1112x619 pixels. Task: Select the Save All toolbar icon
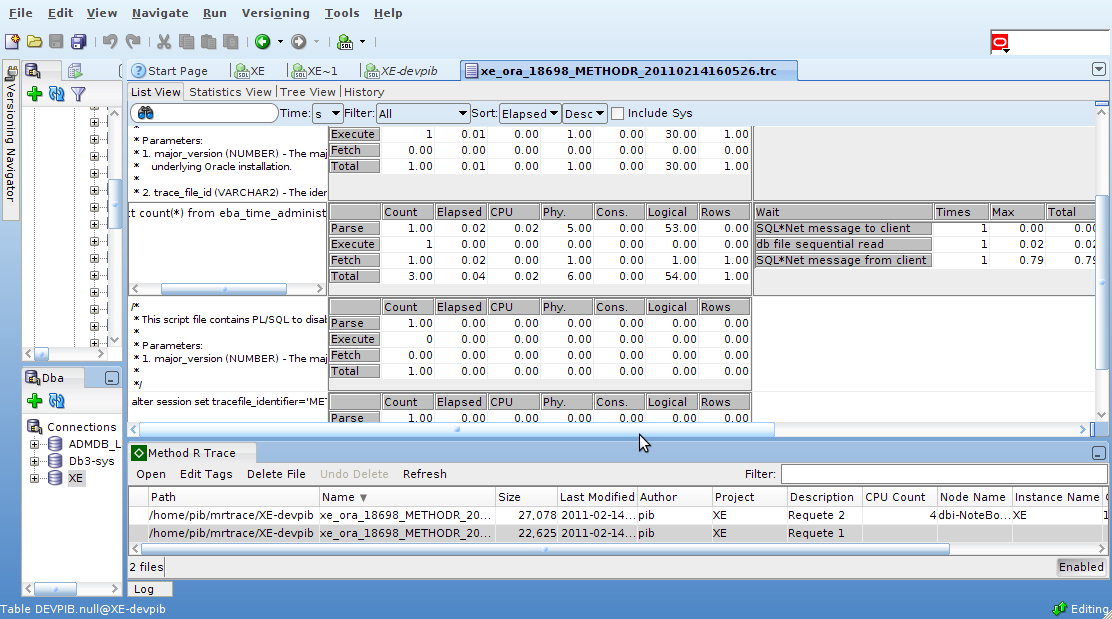tap(78, 41)
